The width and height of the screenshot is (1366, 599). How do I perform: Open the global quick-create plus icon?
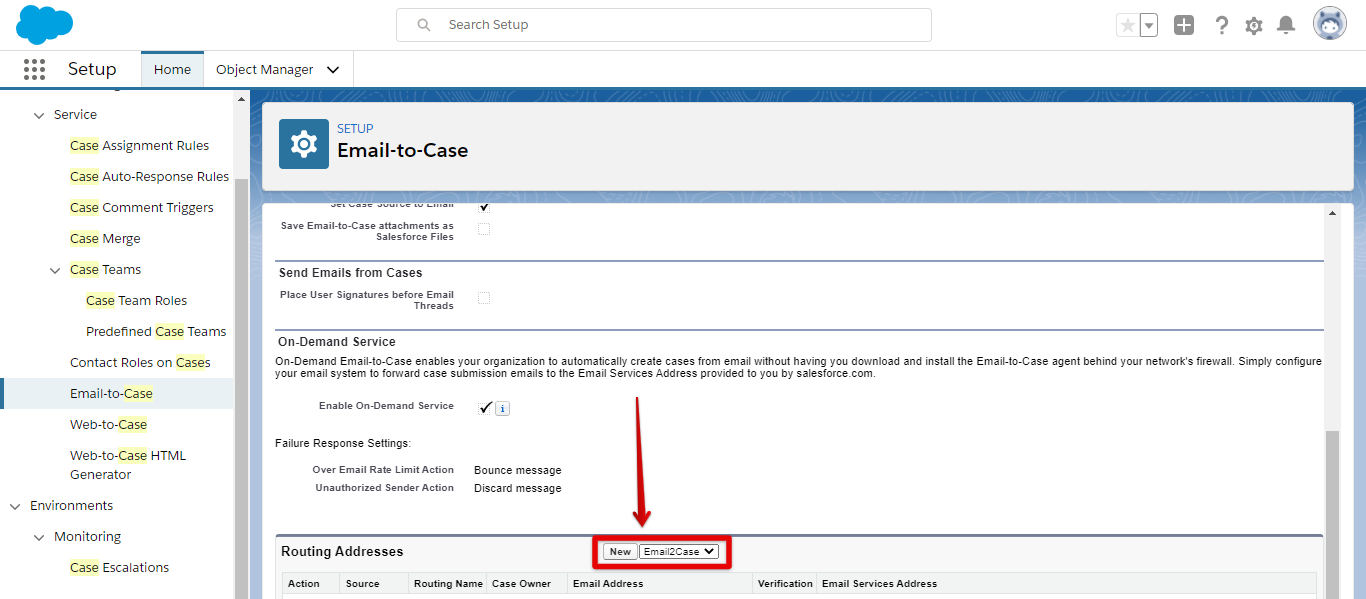[1184, 24]
